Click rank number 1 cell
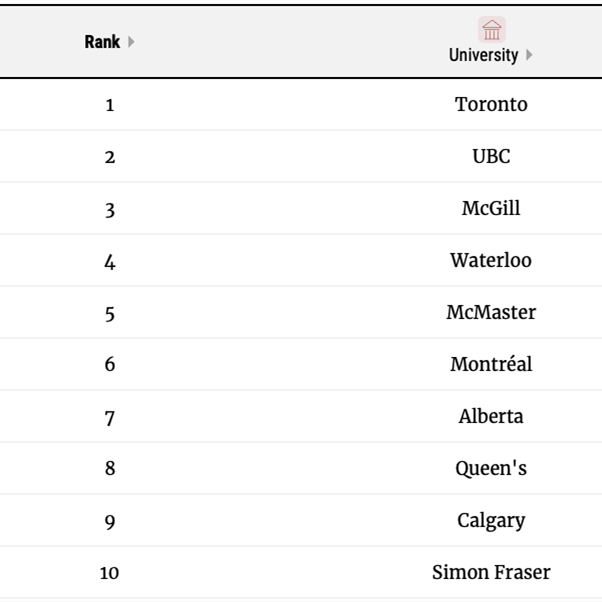The width and height of the screenshot is (602, 602). pos(110,105)
